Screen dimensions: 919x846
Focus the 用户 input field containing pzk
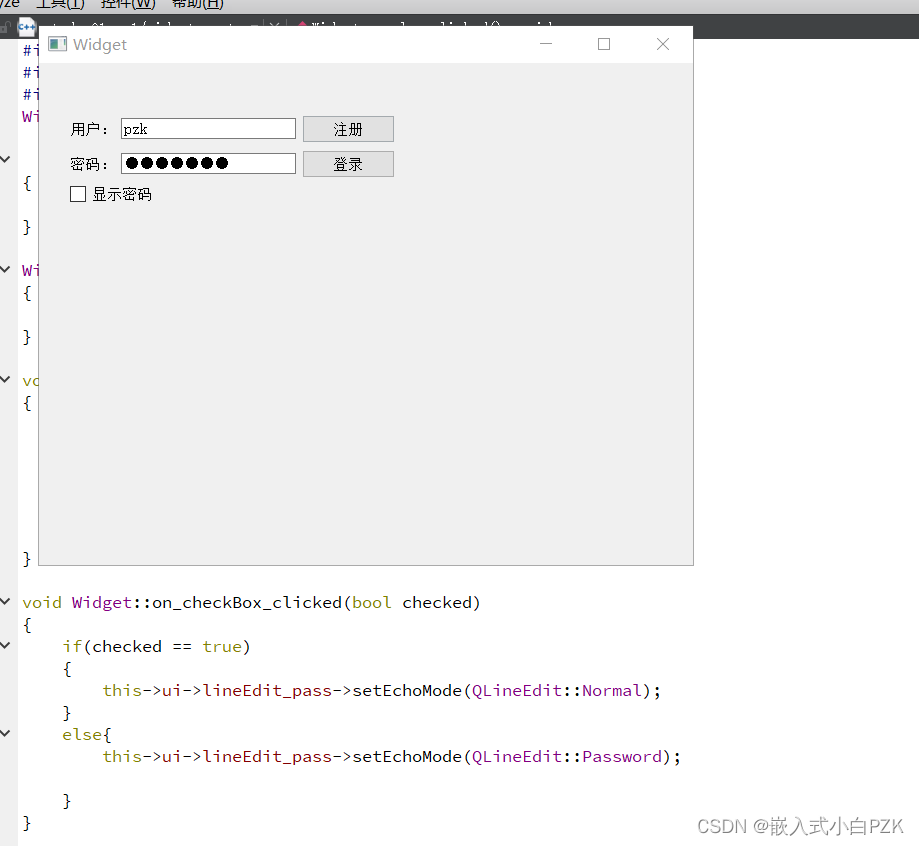[208, 129]
